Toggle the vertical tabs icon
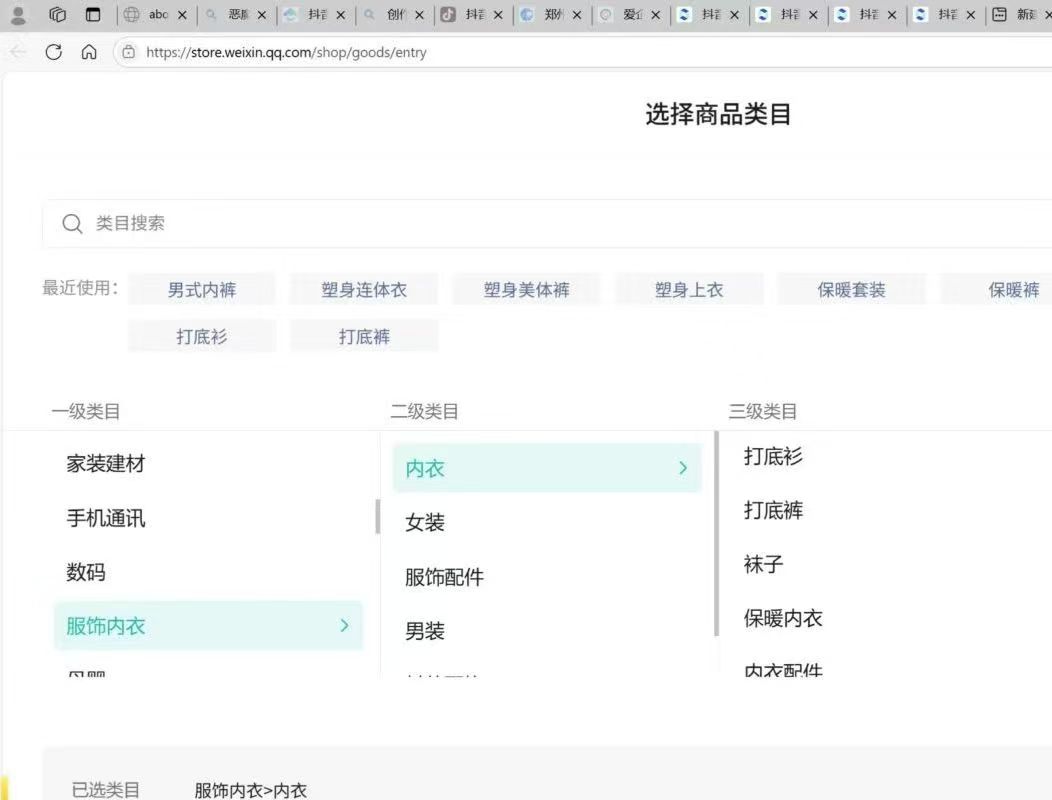 click(x=93, y=15)
